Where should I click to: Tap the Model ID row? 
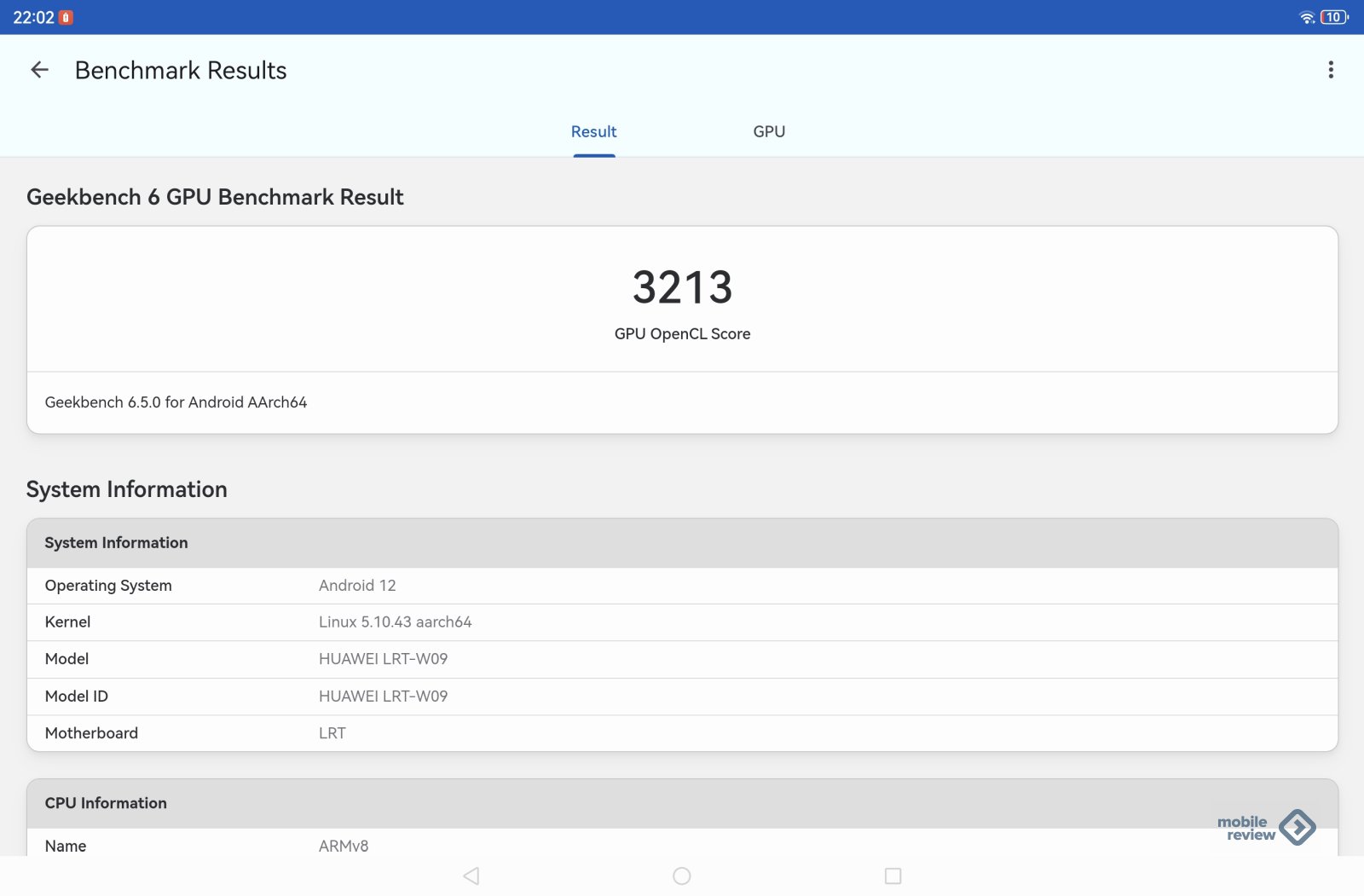(x=682, y=697)
